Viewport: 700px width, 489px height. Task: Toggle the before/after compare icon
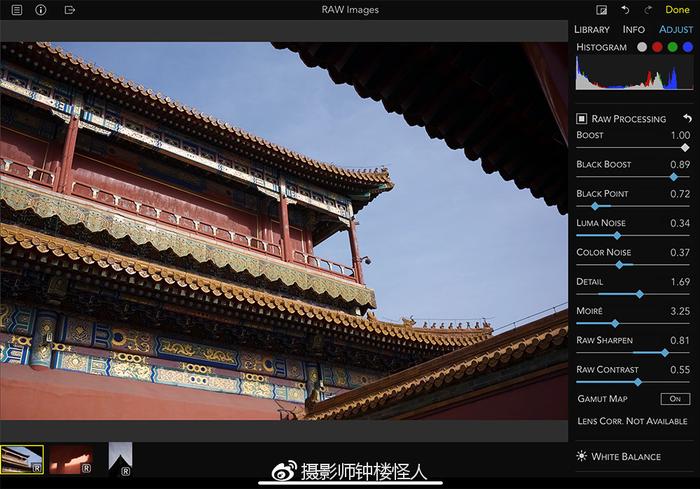pos(601,10)
